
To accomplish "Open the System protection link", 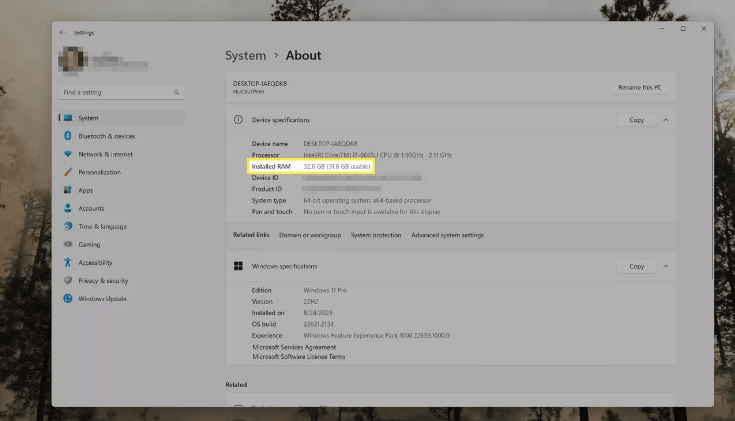I will click(376, 235).
